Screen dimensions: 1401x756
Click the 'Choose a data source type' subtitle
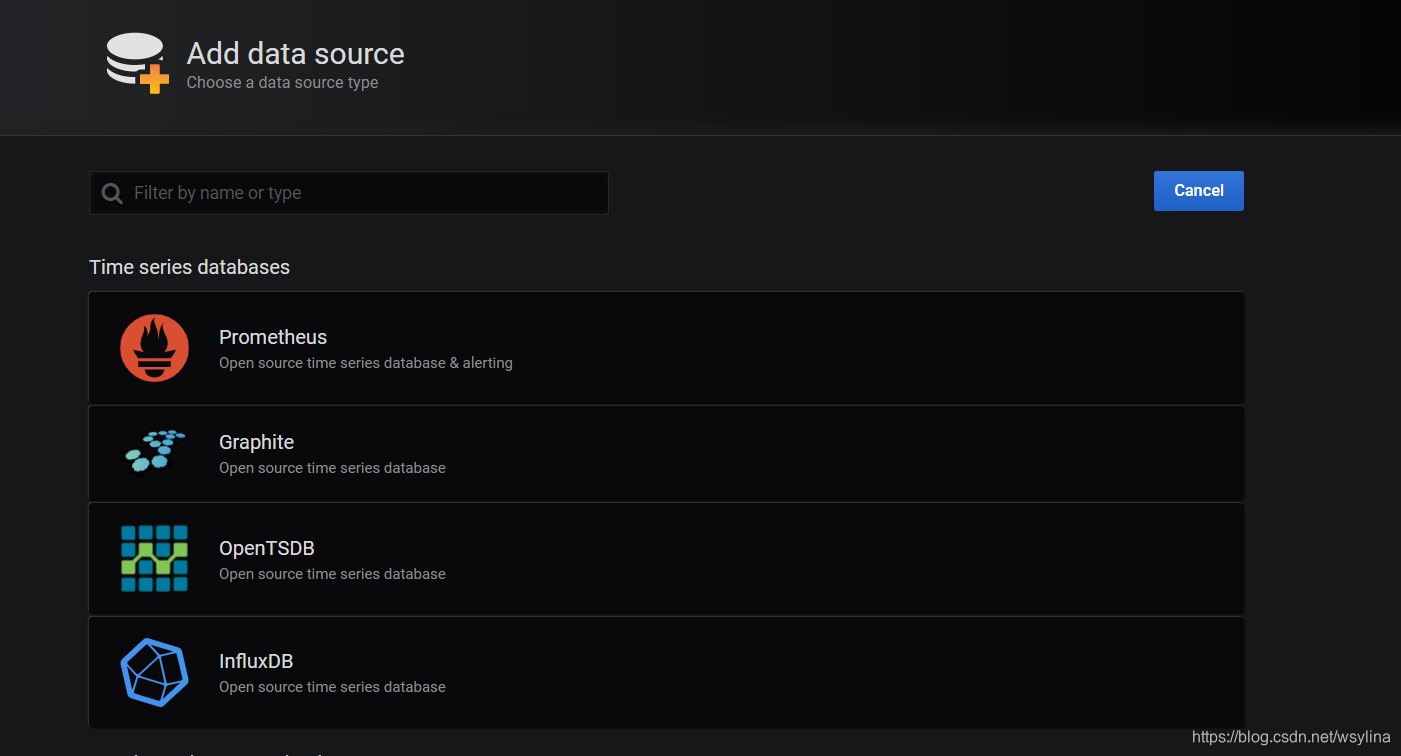coord(282,83)
